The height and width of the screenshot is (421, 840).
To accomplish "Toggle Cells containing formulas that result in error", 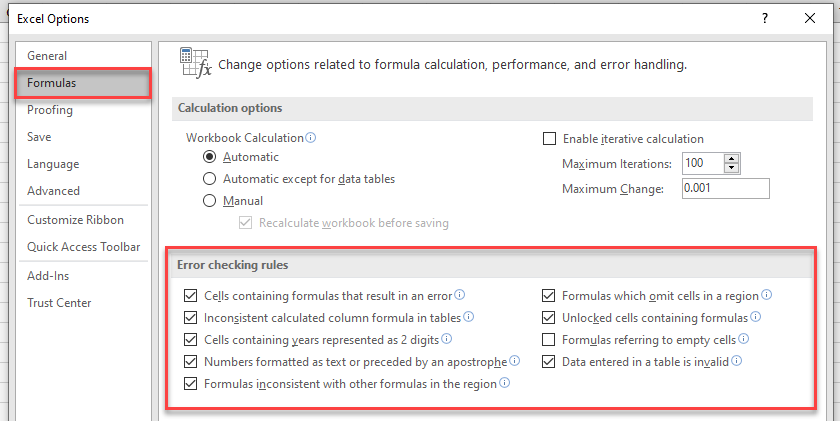I will [191, 296].
